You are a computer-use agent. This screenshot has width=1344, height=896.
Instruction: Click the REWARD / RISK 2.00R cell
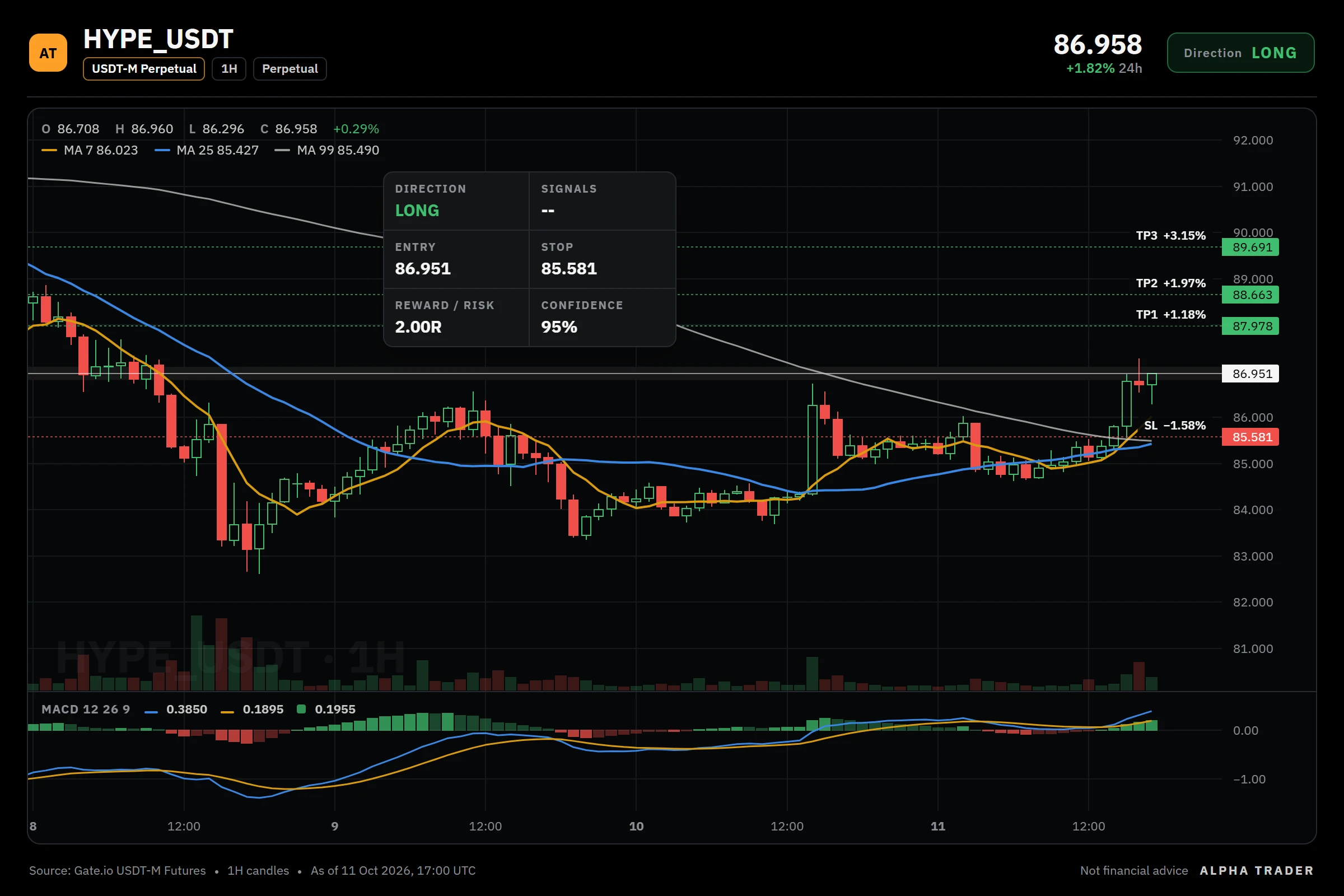click(456, 318)
